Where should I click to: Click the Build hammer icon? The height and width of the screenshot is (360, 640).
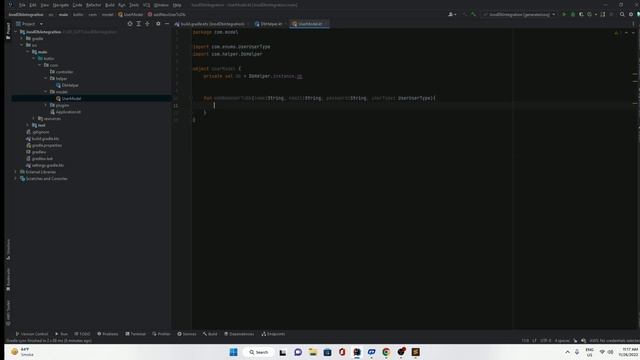point(473,14)
